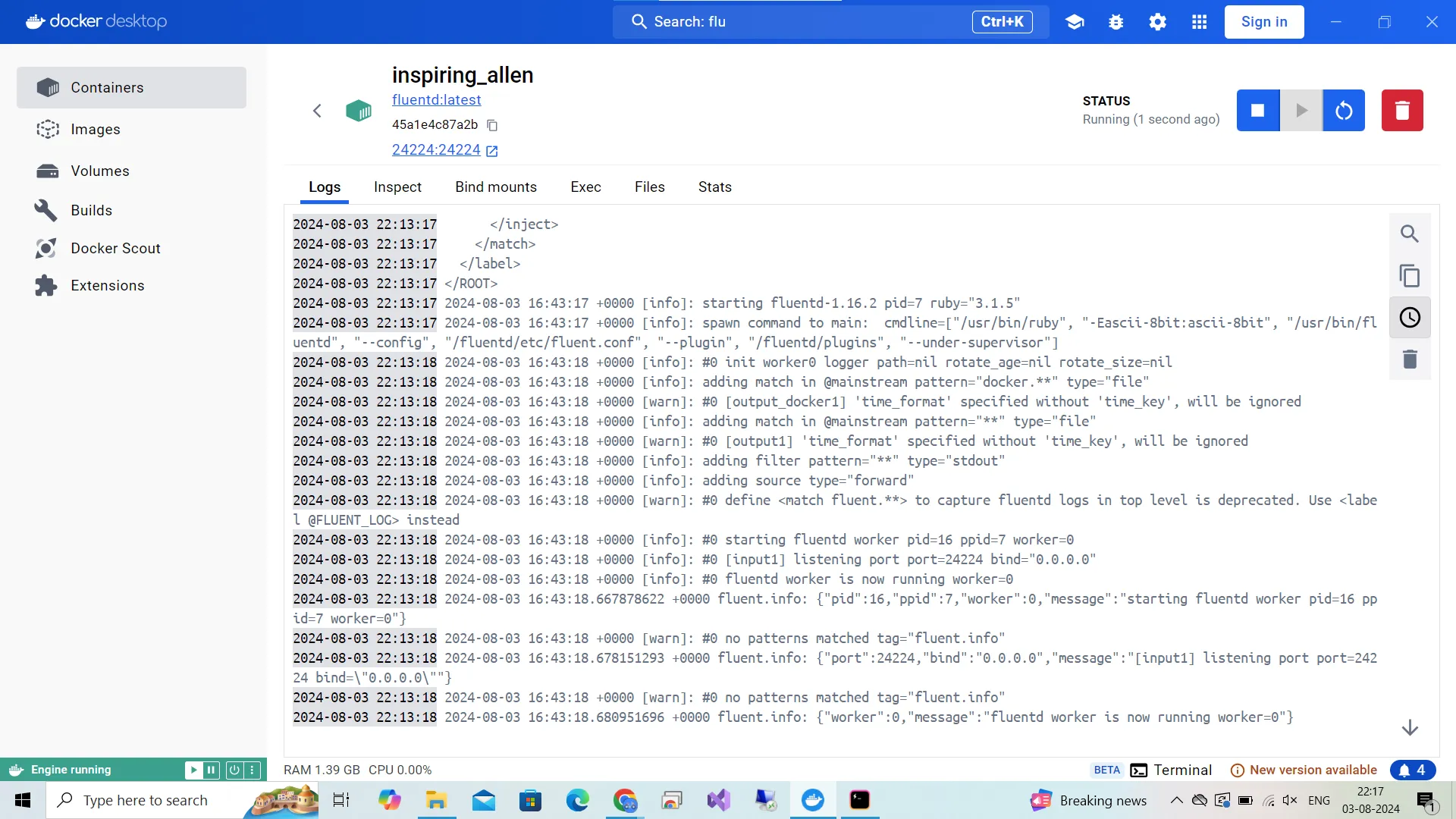1456x819 pixels.
Task: Click the Windows taskbar search box
Action: (x=182, y=800)
